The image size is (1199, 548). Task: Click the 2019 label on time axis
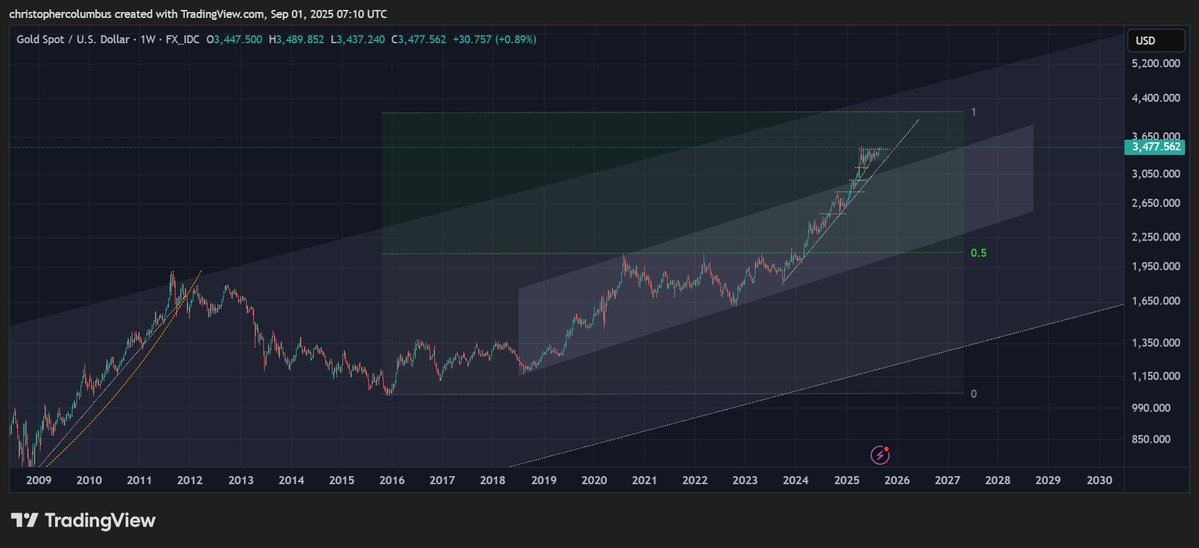543,480
